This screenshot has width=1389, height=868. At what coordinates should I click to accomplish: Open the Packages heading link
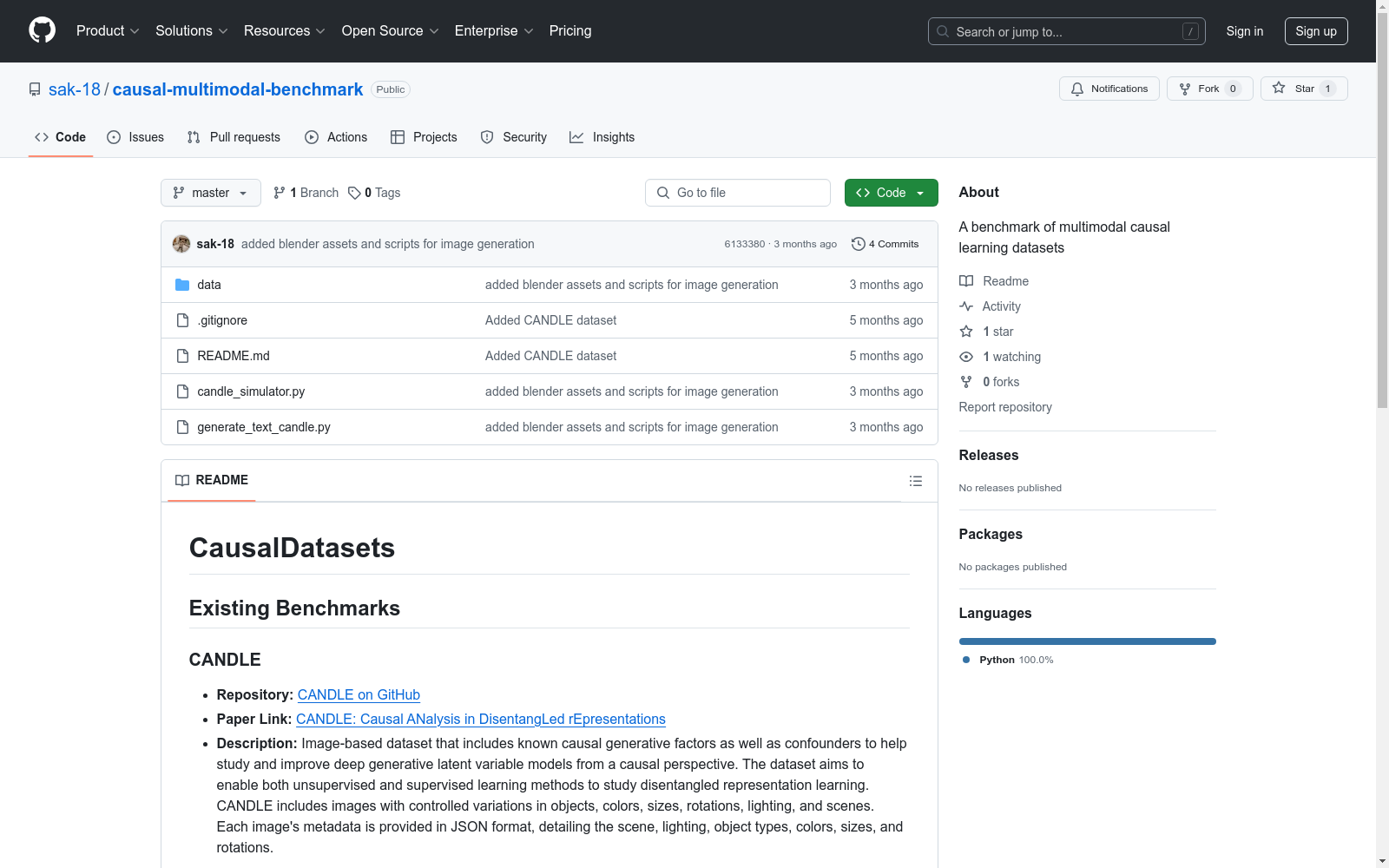coord(991,534)
